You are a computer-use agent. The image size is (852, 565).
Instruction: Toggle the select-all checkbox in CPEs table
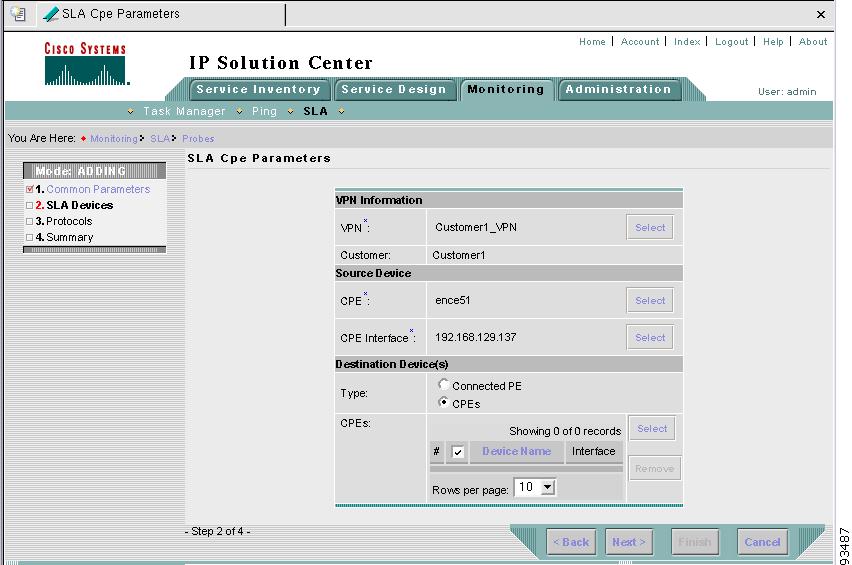[x=458, y=452]
